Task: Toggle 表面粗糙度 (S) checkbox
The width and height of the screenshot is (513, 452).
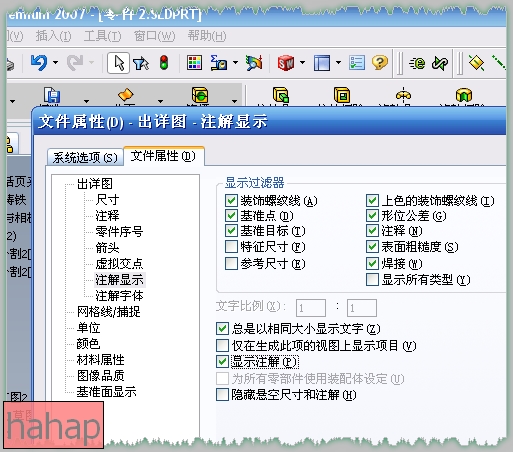Action: [x=372, y=247]
